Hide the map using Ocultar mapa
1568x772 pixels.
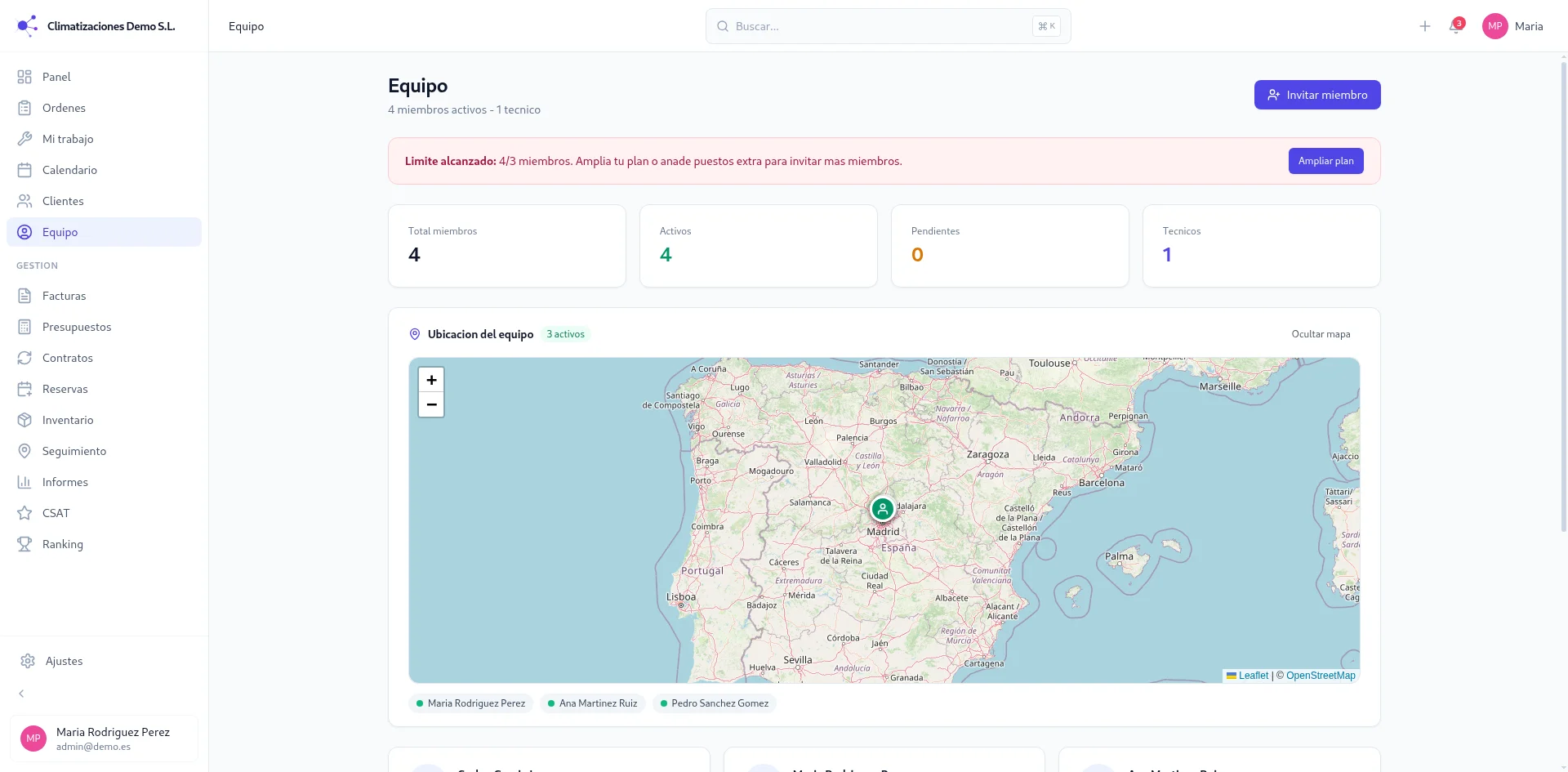click(x=1321, y=333)
